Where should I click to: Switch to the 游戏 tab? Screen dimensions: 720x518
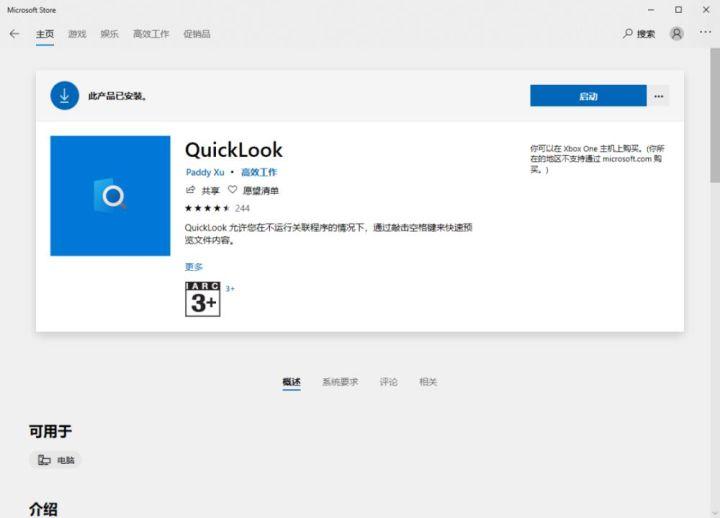pos(77,34)
